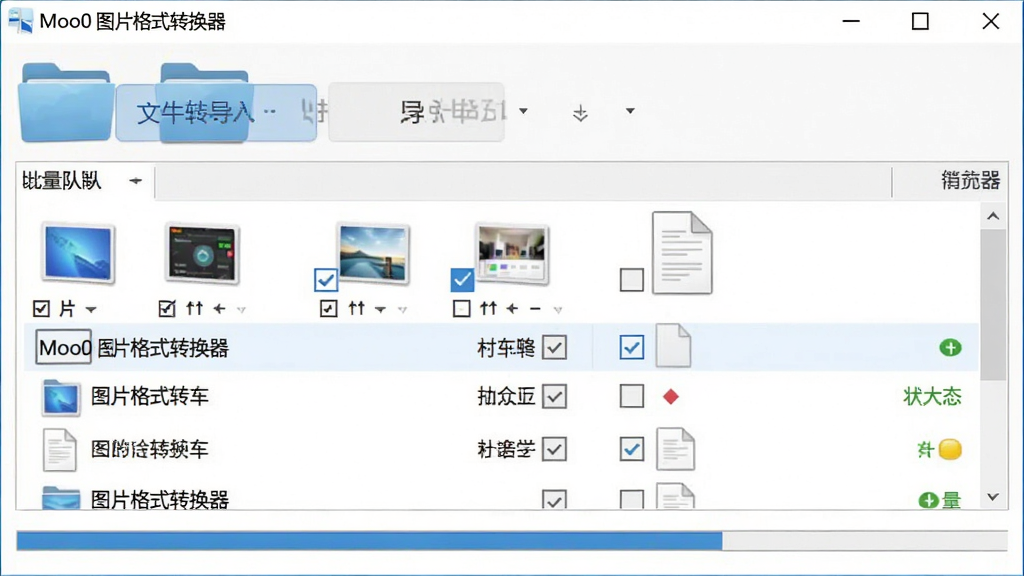Viewport: 1024px width, 576px height.
Task: Open dropdown arrow right of download icon
Action: point(630,111)
